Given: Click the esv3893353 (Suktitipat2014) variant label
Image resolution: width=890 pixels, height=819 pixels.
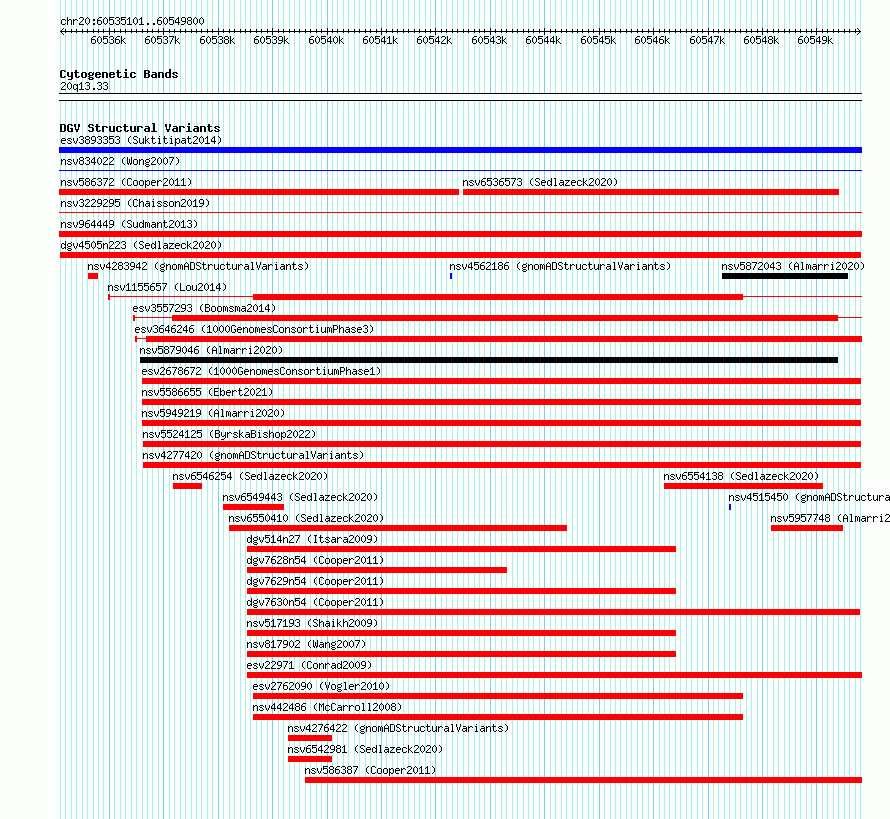Looking at the screenshot, I should (141, 140).
